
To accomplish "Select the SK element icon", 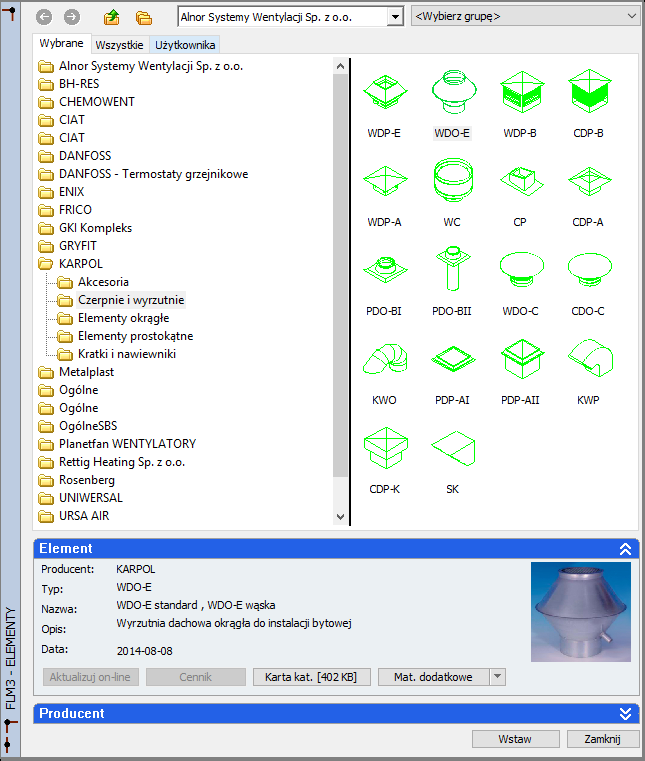I will (x=452, y=451).
